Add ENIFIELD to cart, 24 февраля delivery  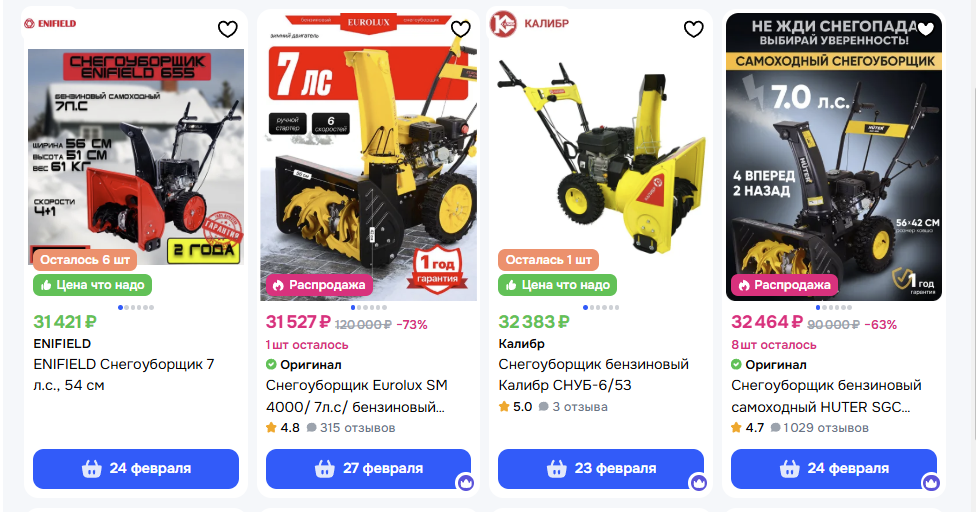136,468
